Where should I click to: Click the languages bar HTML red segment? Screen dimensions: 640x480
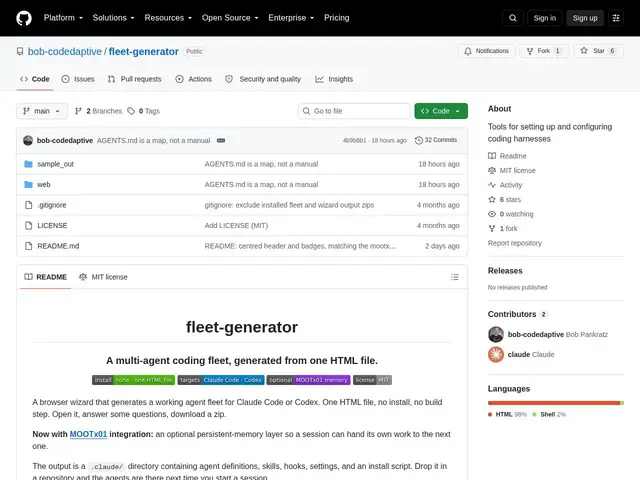554,403
